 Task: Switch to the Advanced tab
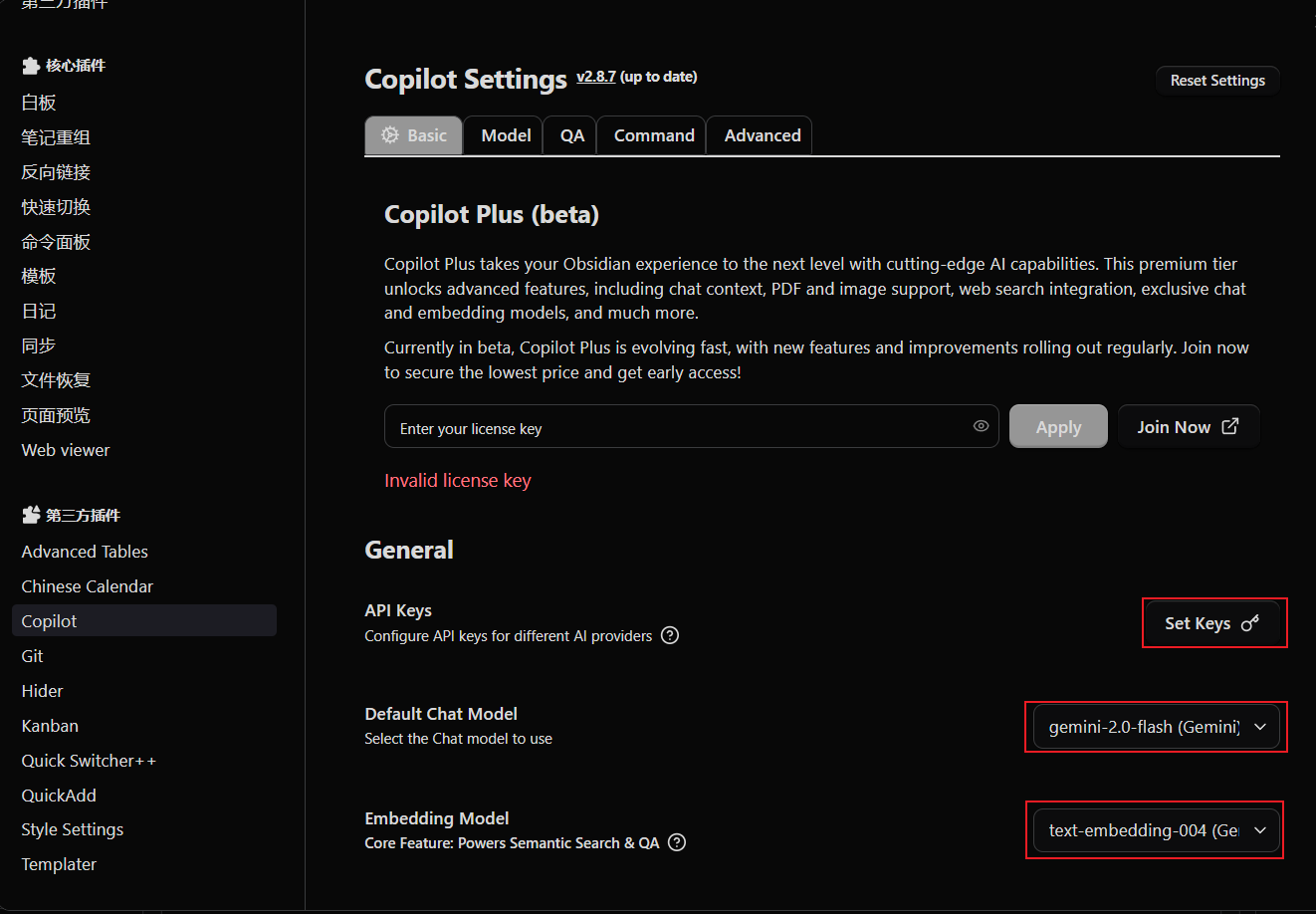point(762,135)
